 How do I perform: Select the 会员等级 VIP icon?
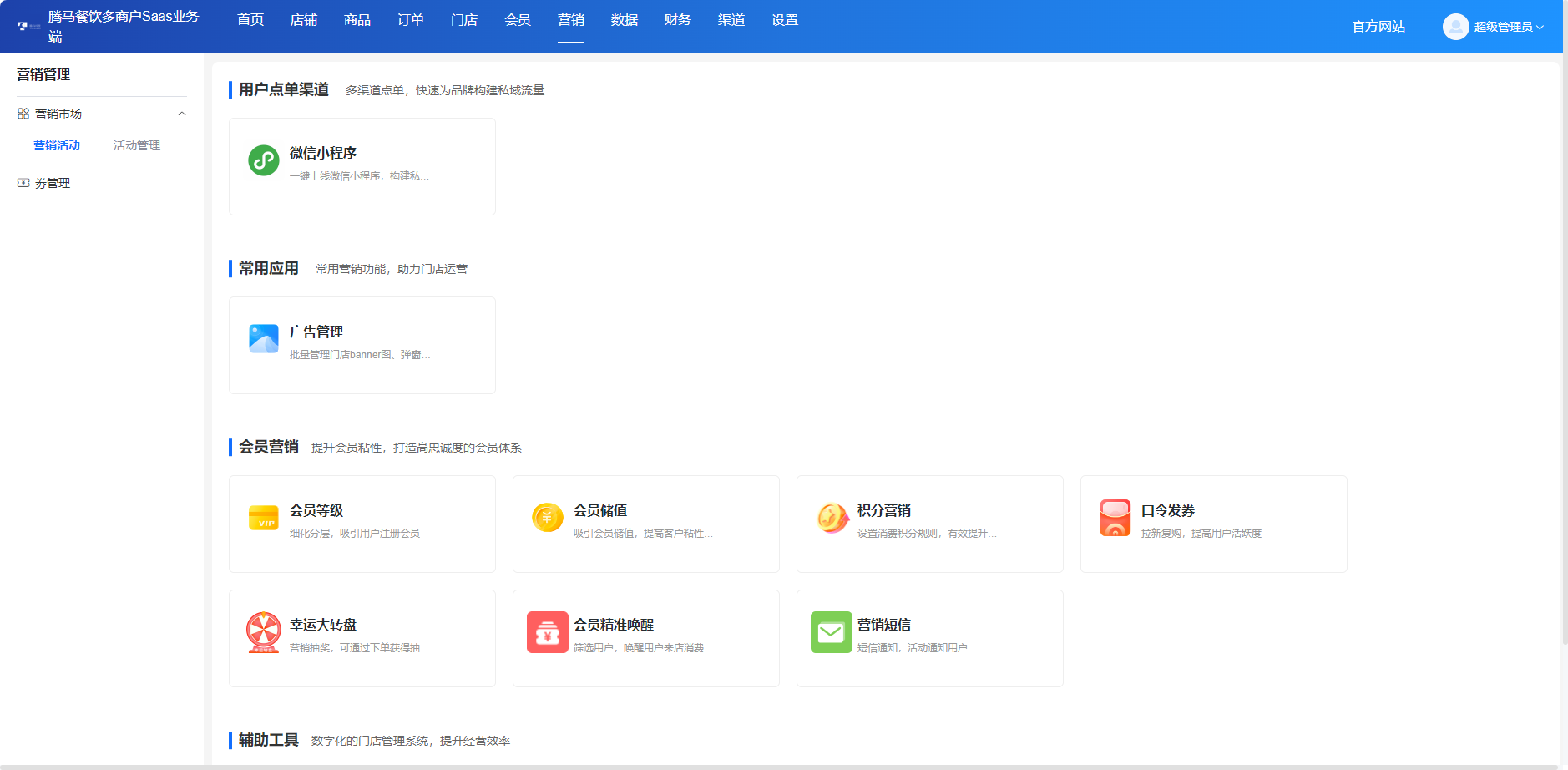264,518
